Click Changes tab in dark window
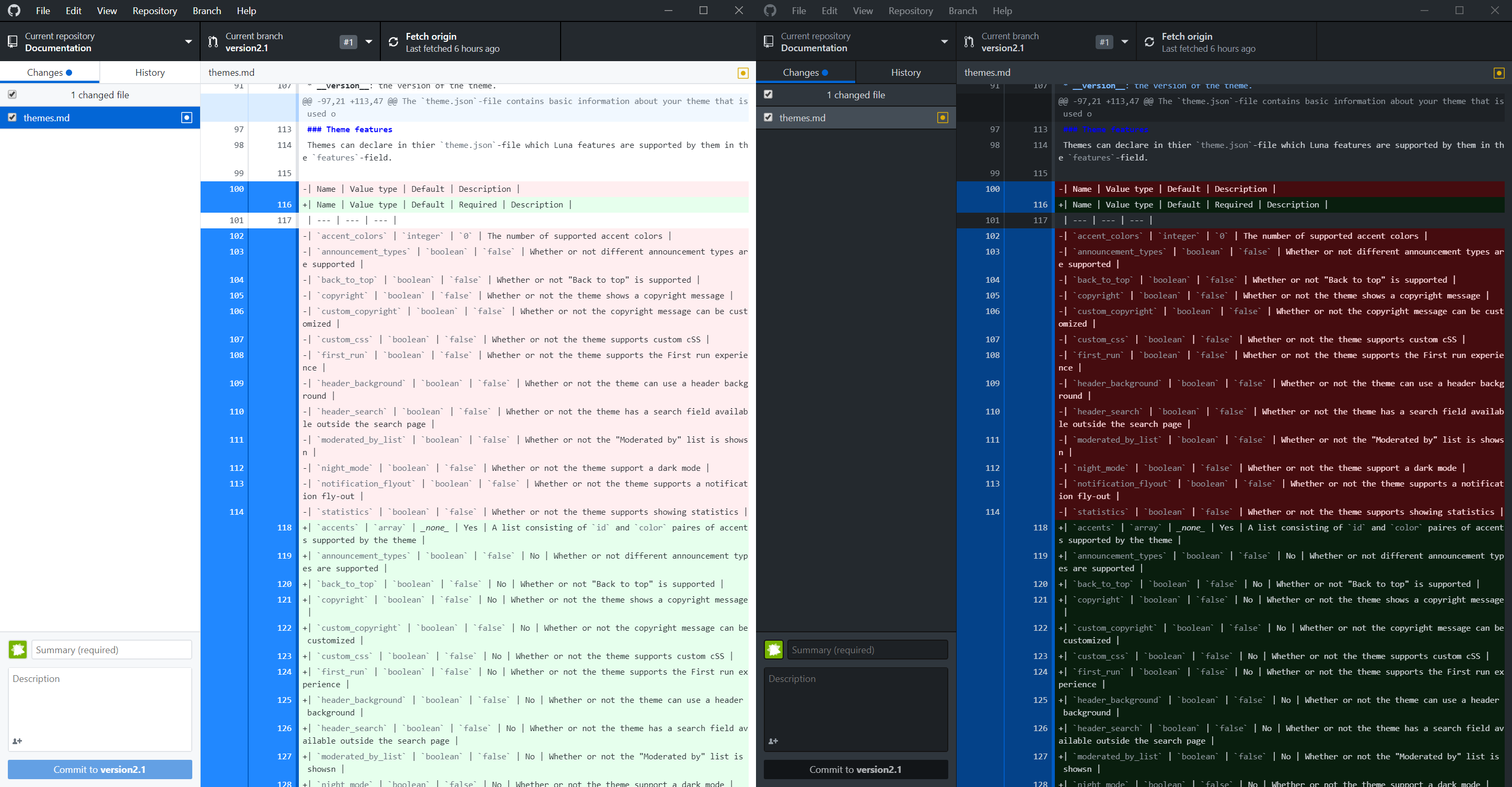 [x=805, y=72]
